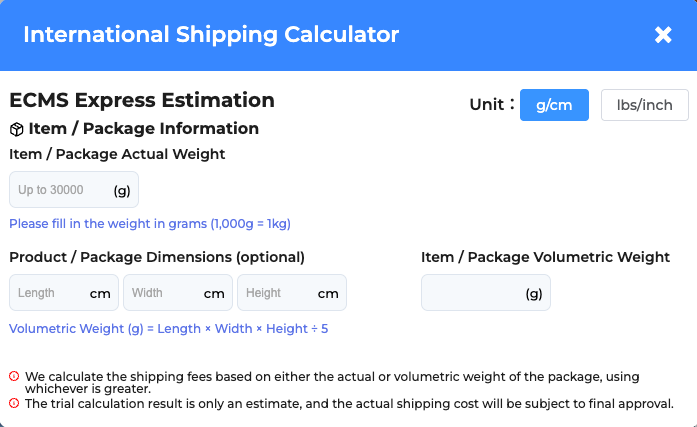The width and height of the screenshot is (697, 427).
Task: Click the Item / Package Volumetric Weight label
Action: pos(545,257)
